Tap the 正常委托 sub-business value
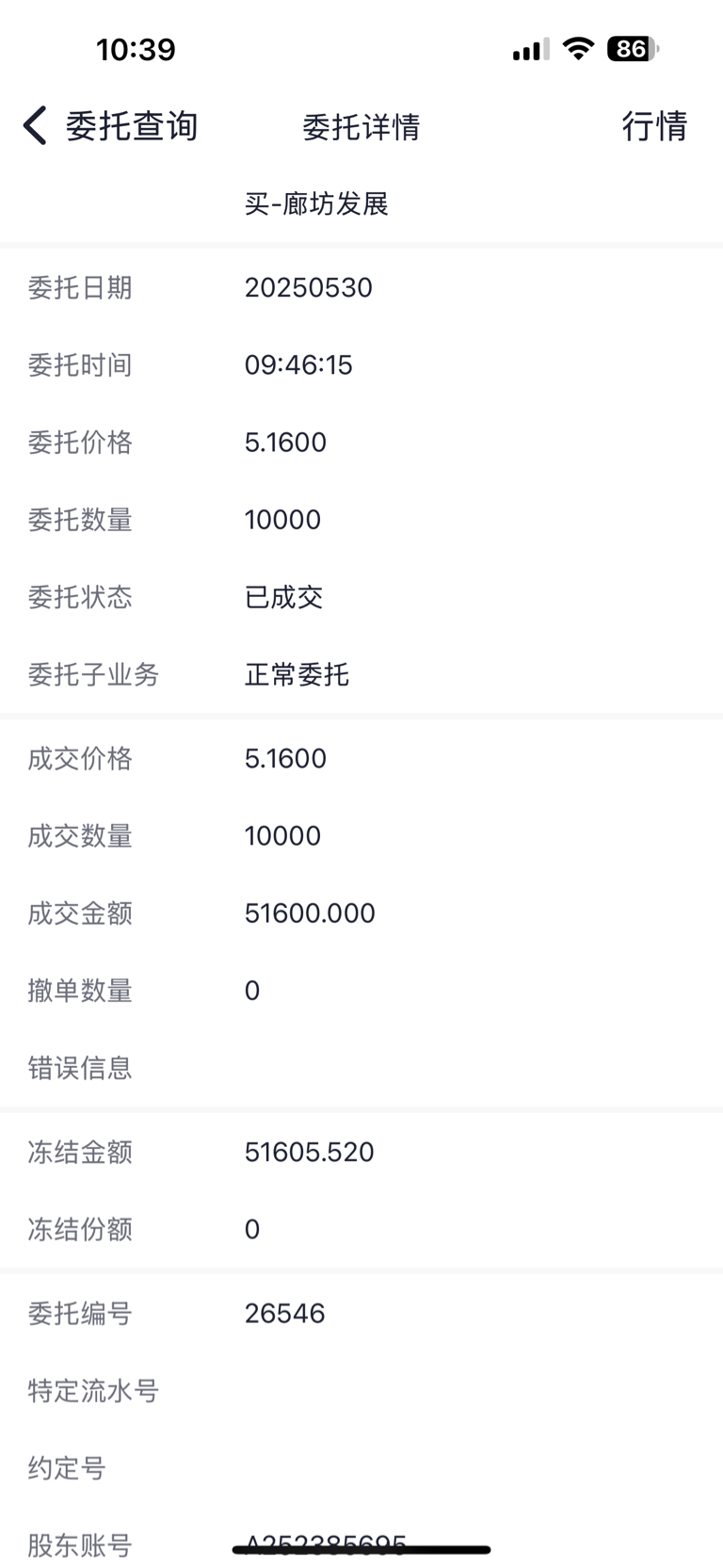Screen dimensions: 723x1568 pyautogui.click(x=297, y=674)
